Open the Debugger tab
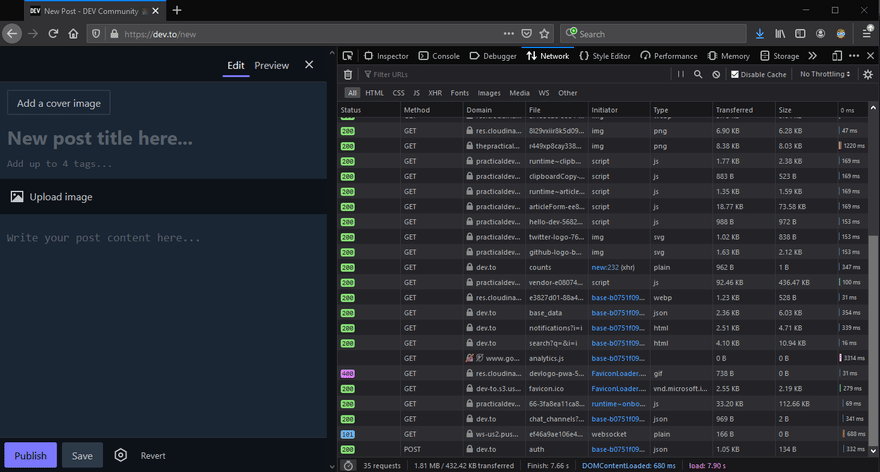The height and width of the screenshot is (472, 880). click(493, 56)
